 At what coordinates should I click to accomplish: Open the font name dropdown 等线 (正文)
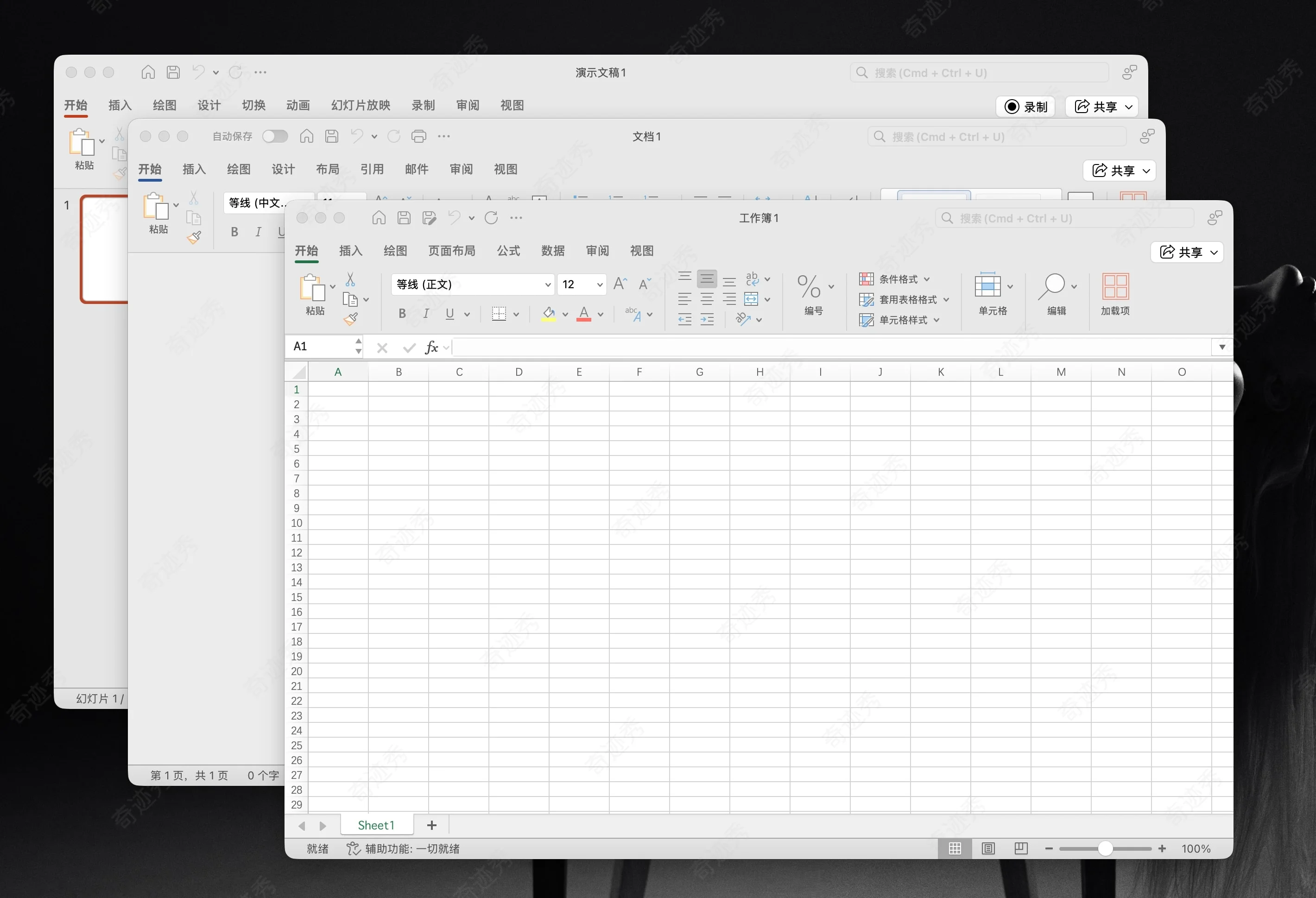coord(548,284)
